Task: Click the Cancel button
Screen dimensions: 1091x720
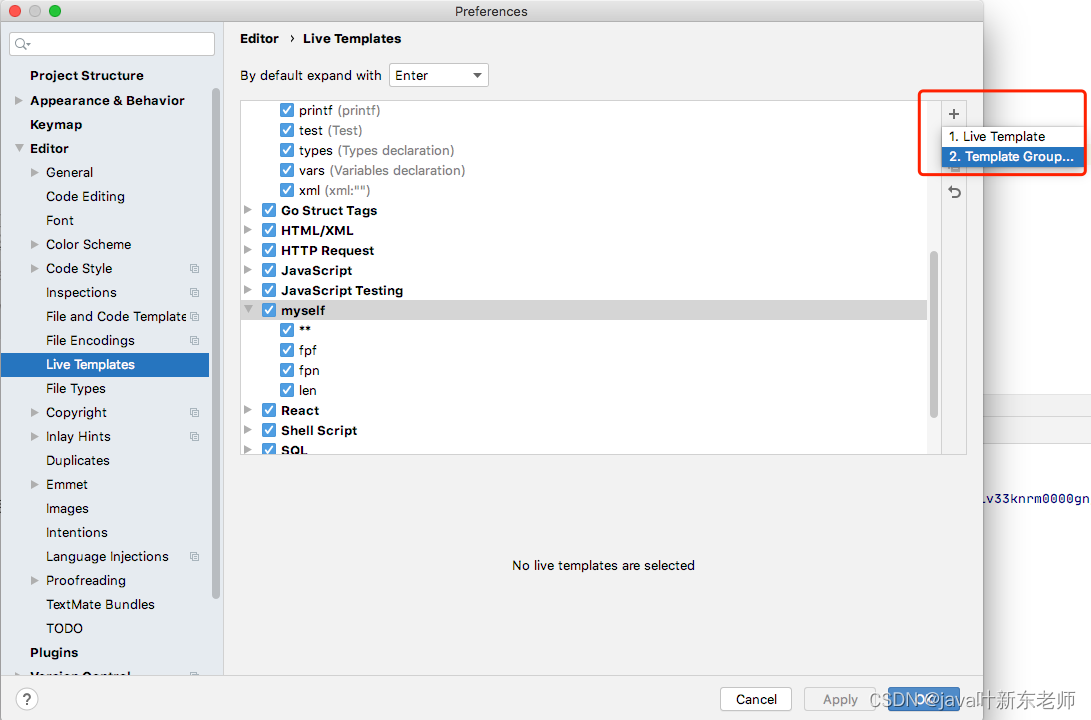Action: tap(756, 699)
